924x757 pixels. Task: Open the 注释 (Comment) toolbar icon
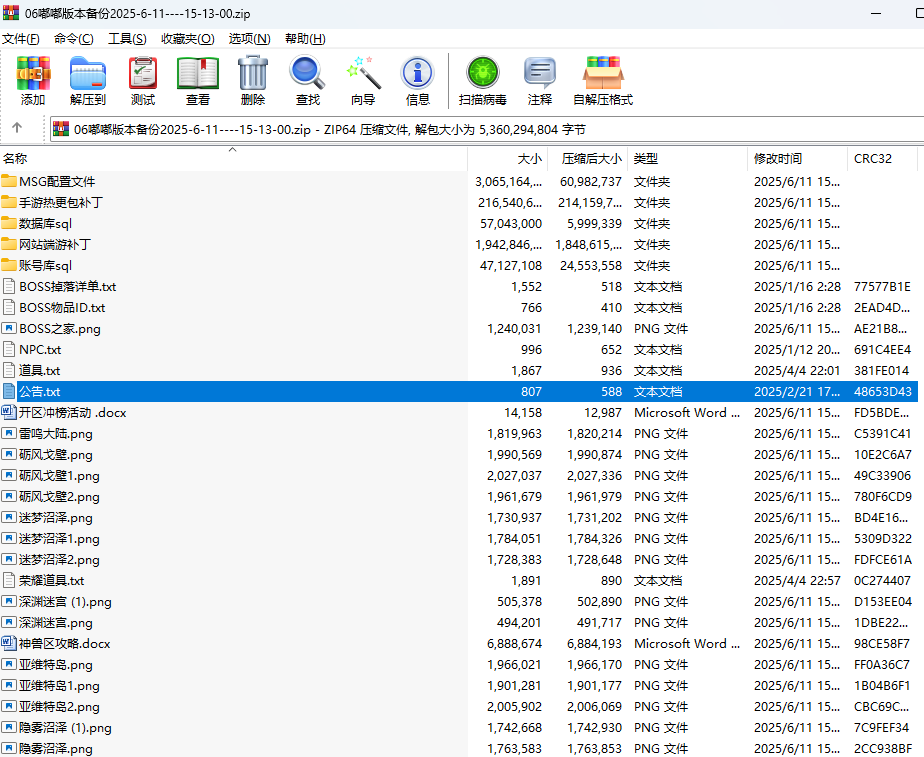point(540,80)
